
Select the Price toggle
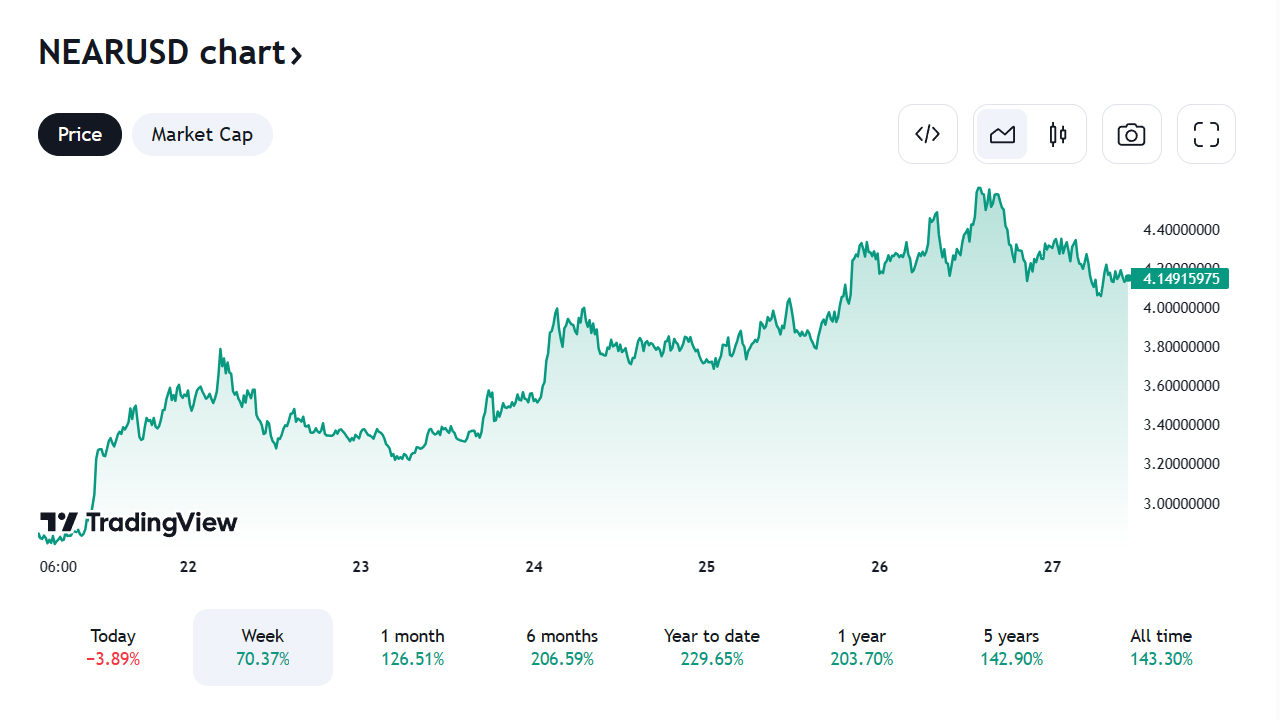tap(80, 134)
